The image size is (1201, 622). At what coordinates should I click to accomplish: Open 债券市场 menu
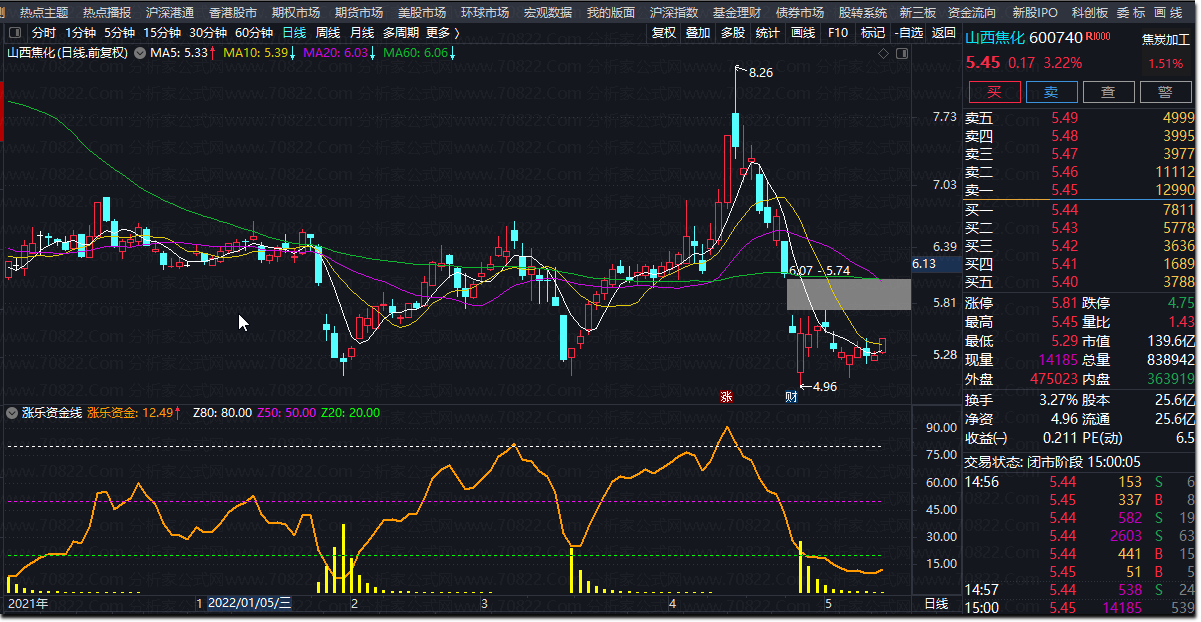[x=800, y=13]
